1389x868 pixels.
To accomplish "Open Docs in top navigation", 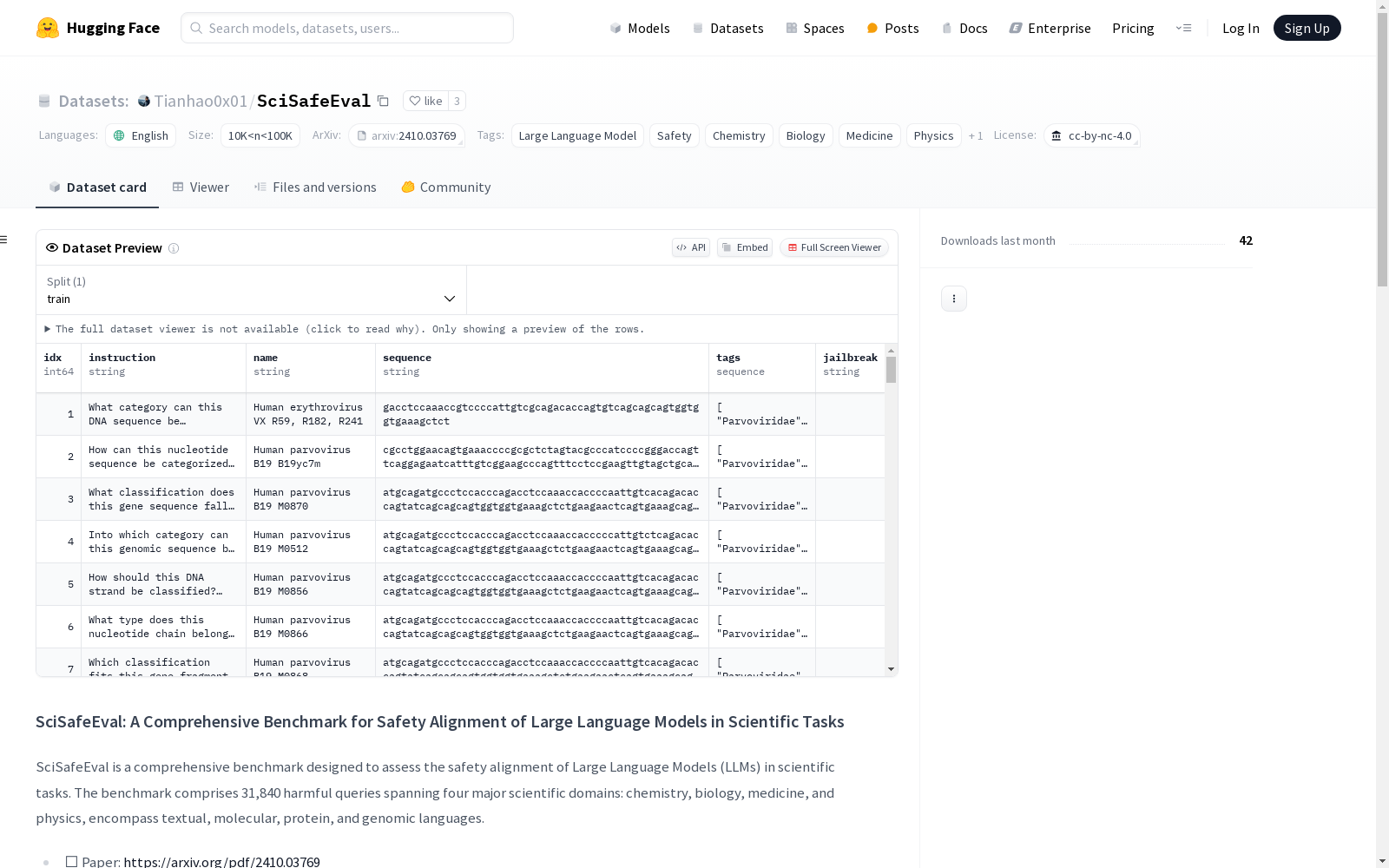I will 964,28.
